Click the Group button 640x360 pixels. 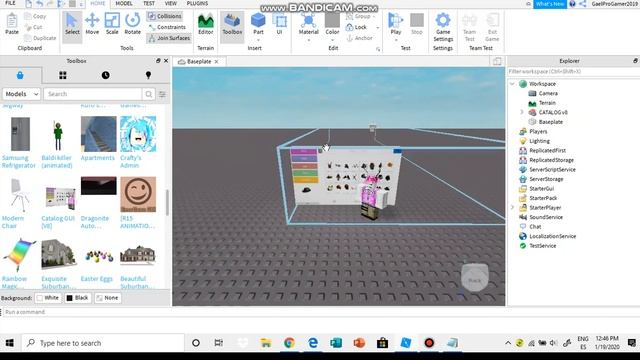[358, 16]
